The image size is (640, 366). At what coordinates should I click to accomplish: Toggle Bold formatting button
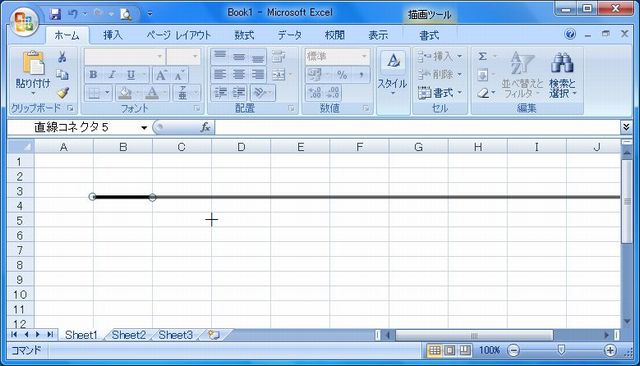click(93, 75)
